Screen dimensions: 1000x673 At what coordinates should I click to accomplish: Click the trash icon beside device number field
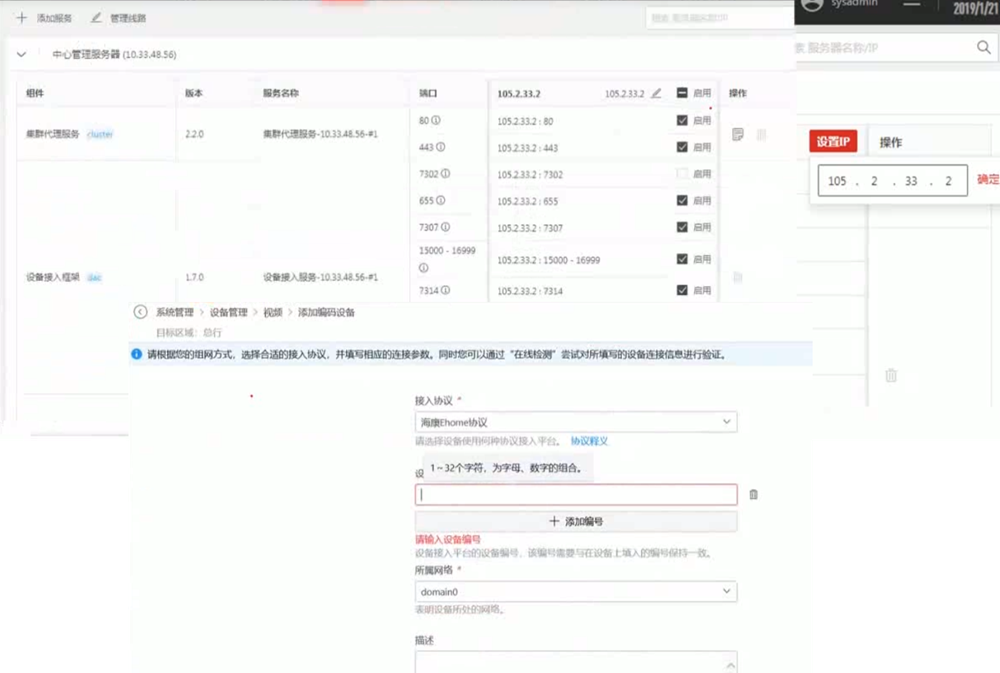point(754,494)
